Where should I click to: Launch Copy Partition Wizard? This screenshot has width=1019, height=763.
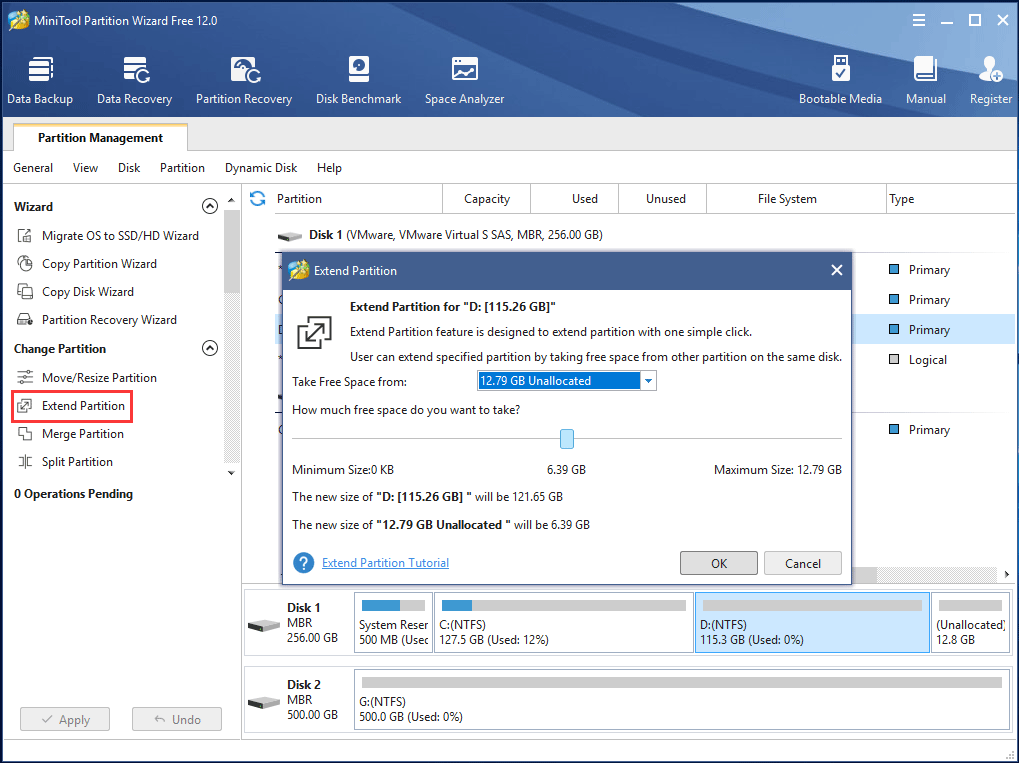coord(87,264)
